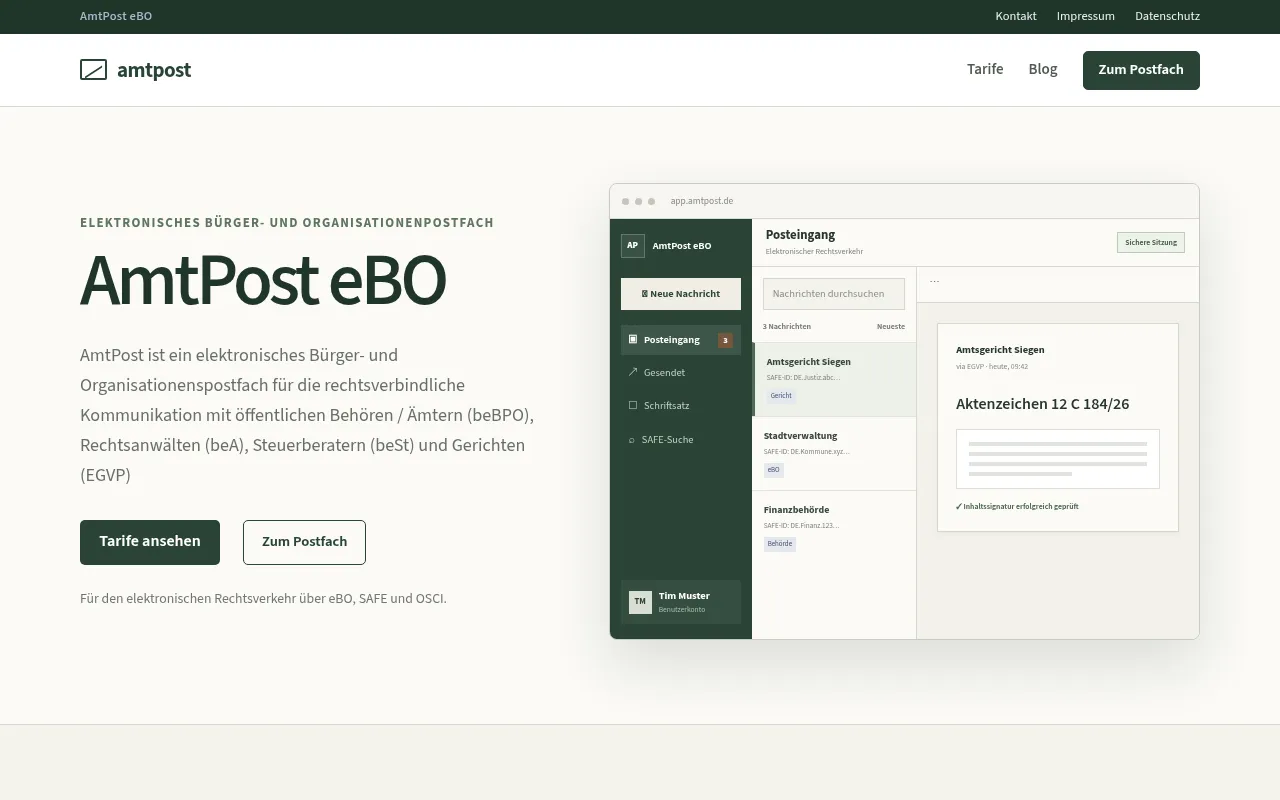The image size is (1280, 800).
Task: Click the Gericht tag on Amtsgericht message
Action: click(x=781, y=396)
